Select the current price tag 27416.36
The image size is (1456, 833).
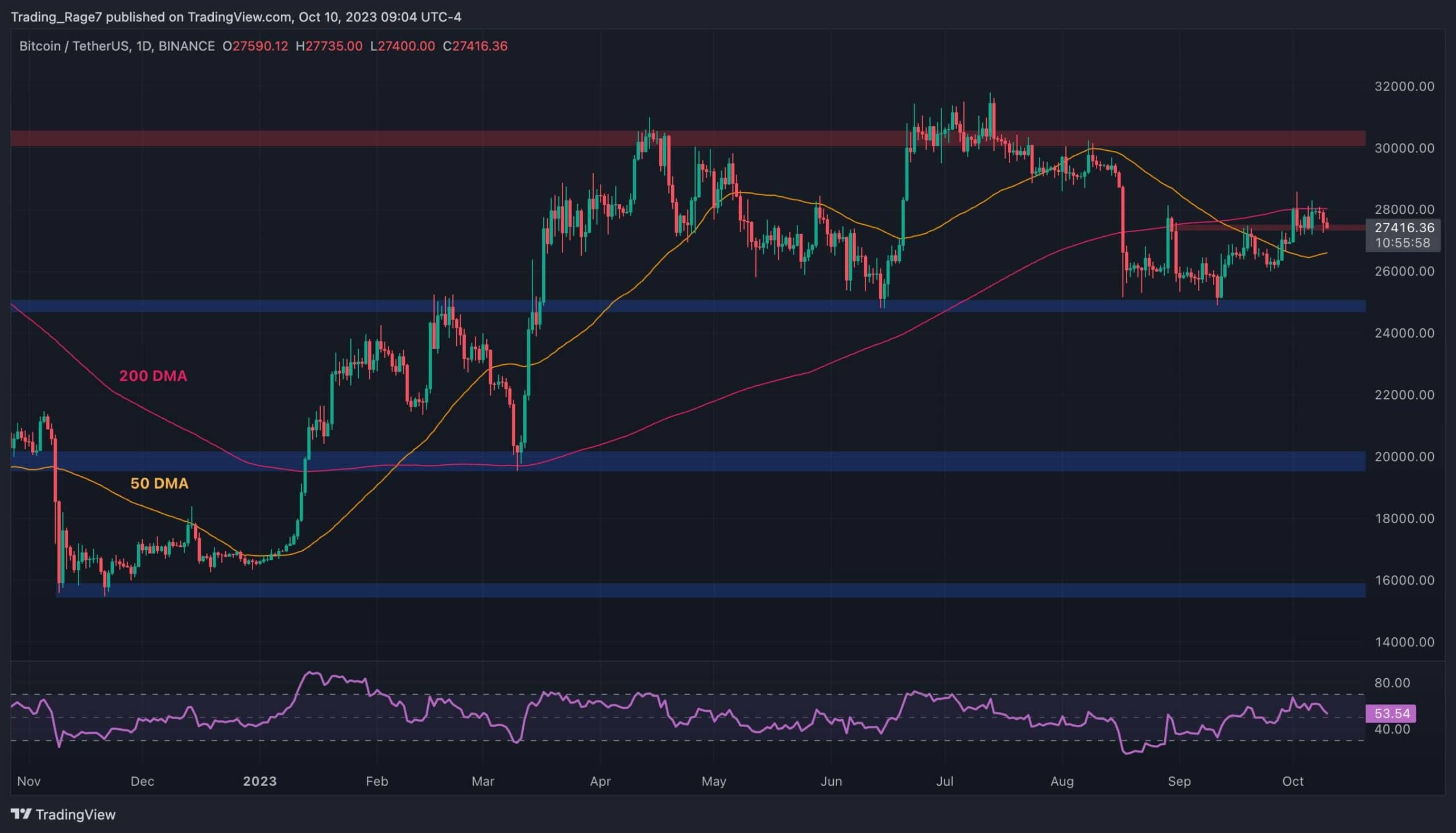pyautogui.click(x=1403, y=228)
